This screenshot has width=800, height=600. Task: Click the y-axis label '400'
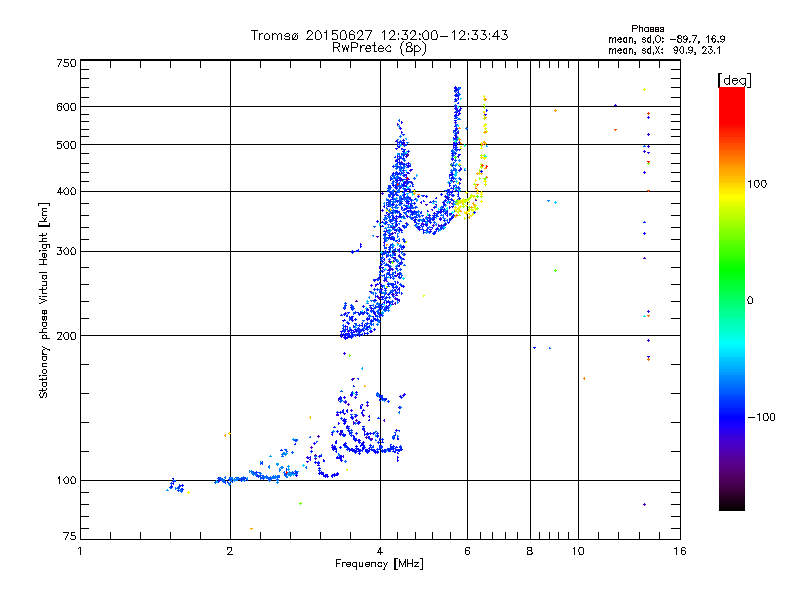pos(66,192)
